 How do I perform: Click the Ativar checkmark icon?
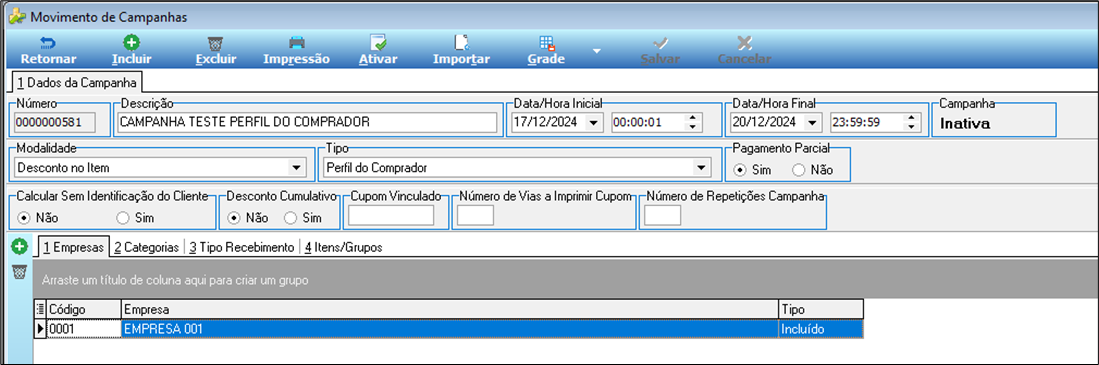coord(378,43)
